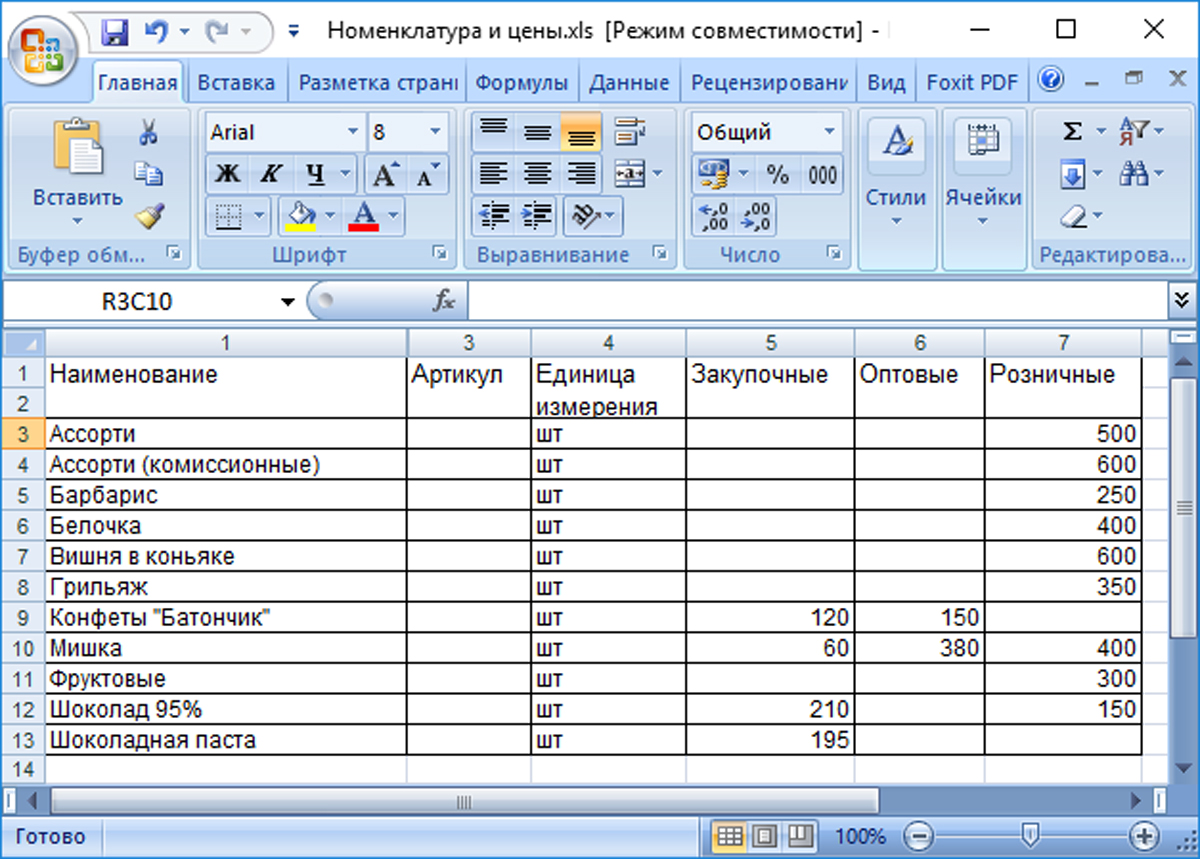Open fill color dropdown arrow
The image size is (1200, 859).
[x=329, y=215]
